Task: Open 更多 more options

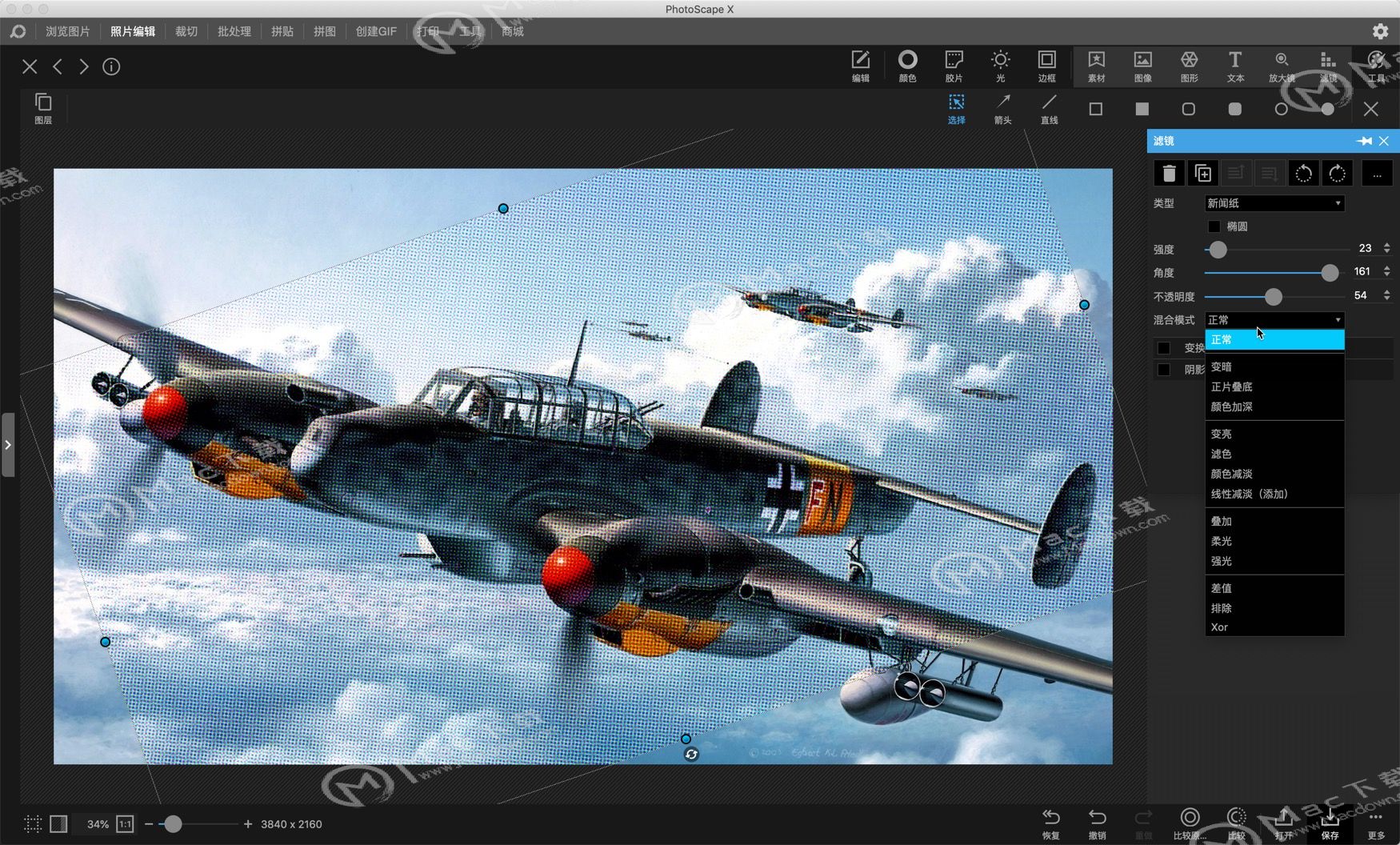Action: point(1376,823)
